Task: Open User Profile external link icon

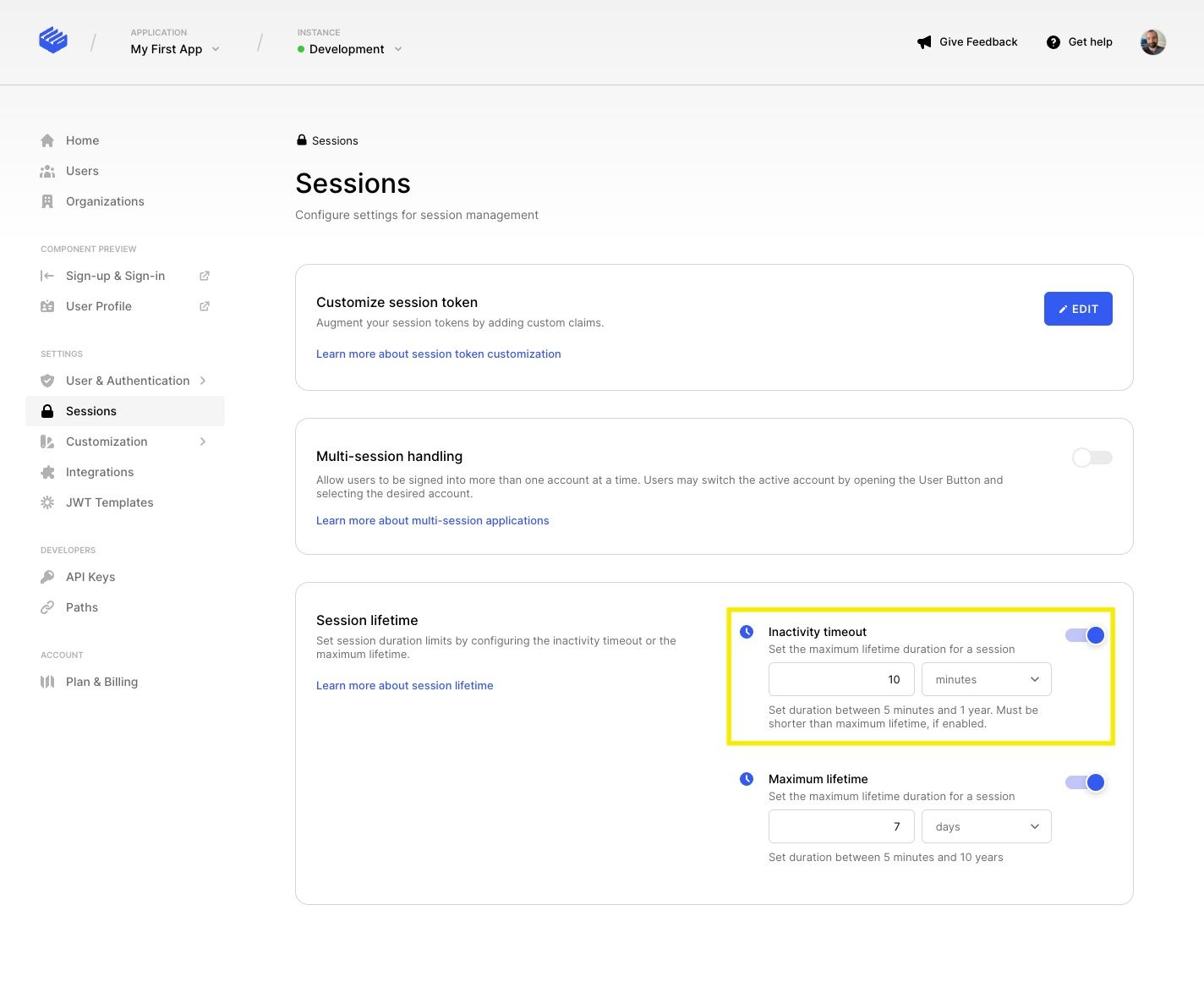Action: point(204,306)
